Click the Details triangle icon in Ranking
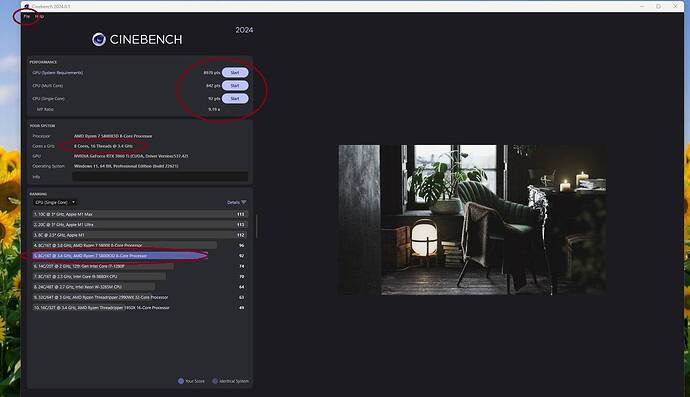Screen dimensions: 690x397 (x=244, y=202)
